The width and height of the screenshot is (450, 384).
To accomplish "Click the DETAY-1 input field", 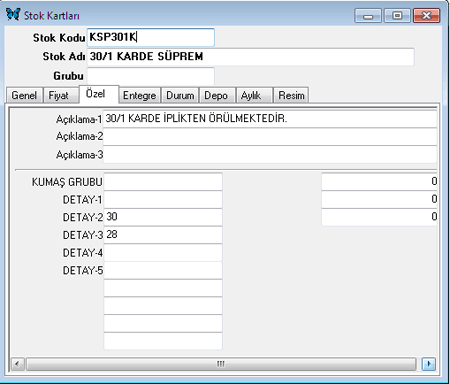I will pos(163,199).
